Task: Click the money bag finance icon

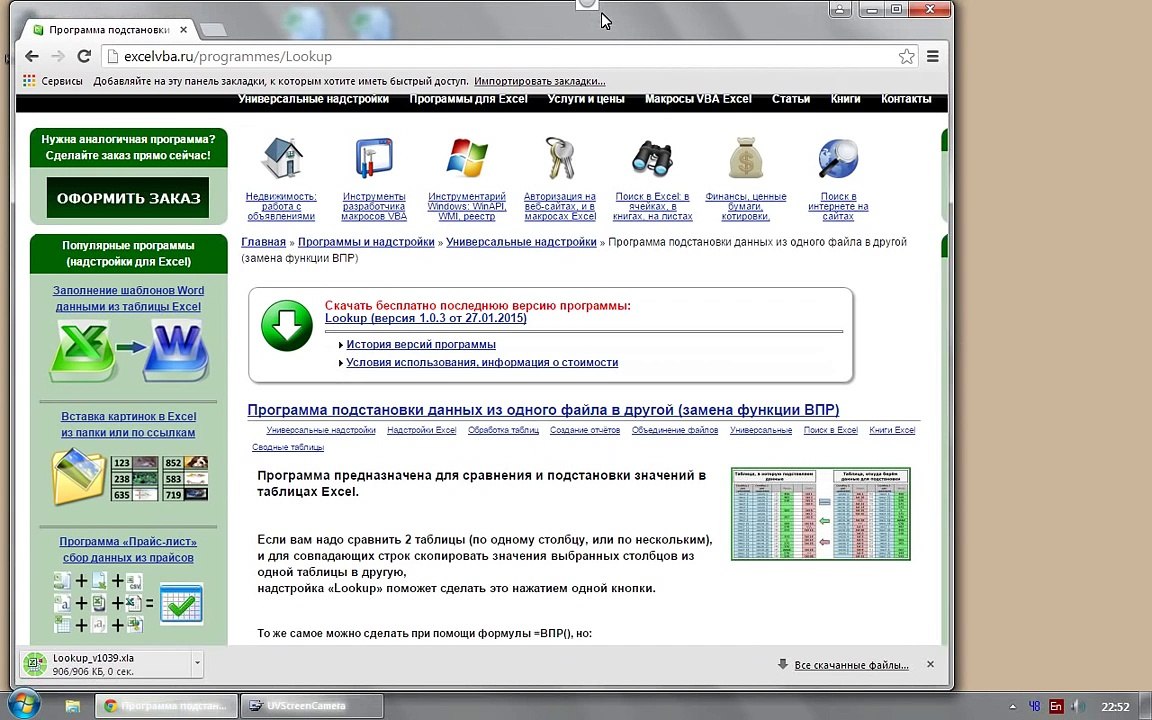Action: tap(746, 157)
